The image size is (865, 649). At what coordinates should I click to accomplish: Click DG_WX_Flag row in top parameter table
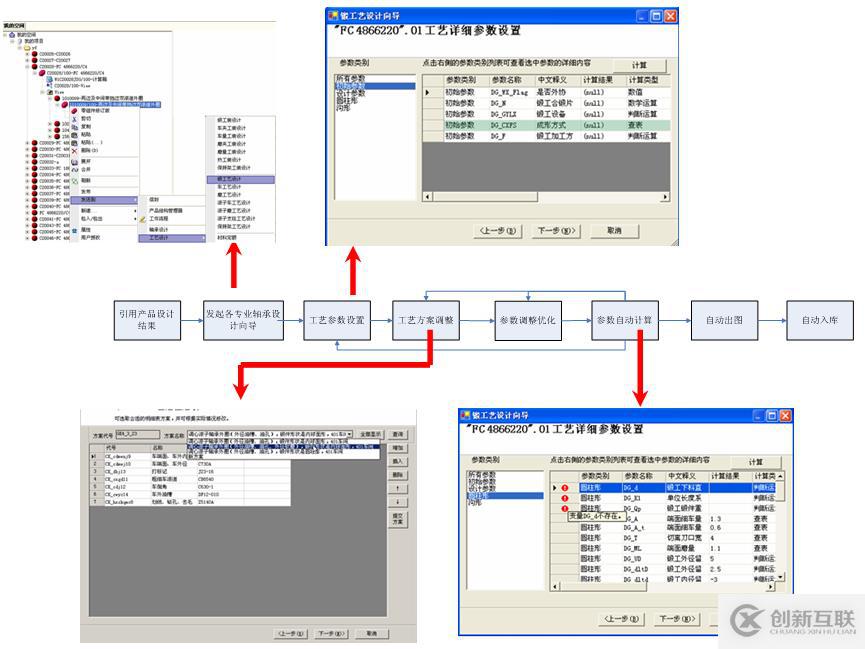546,92
